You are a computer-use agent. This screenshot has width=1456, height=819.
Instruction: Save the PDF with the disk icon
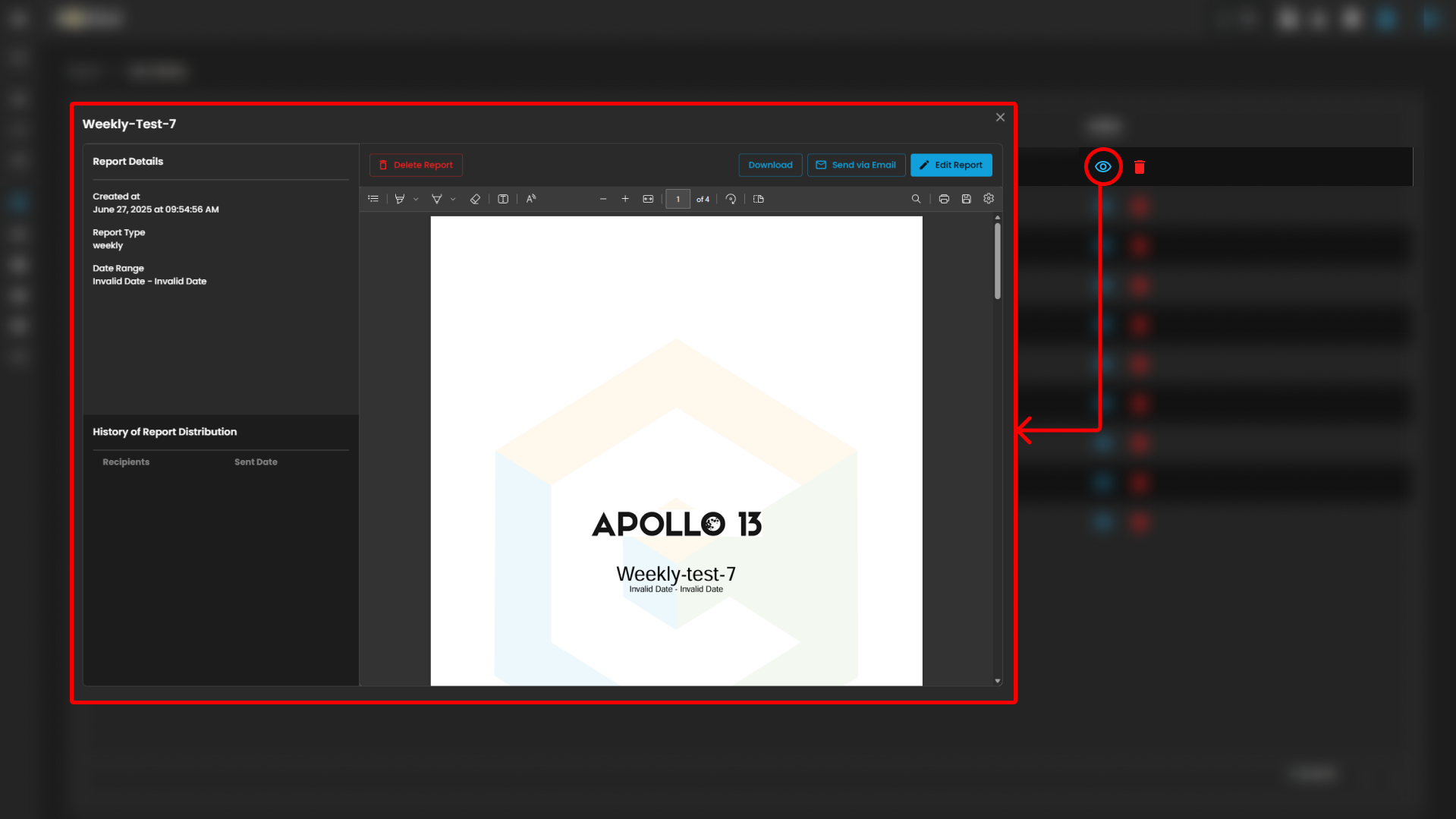pyautogui.click(x=966, y=199)
